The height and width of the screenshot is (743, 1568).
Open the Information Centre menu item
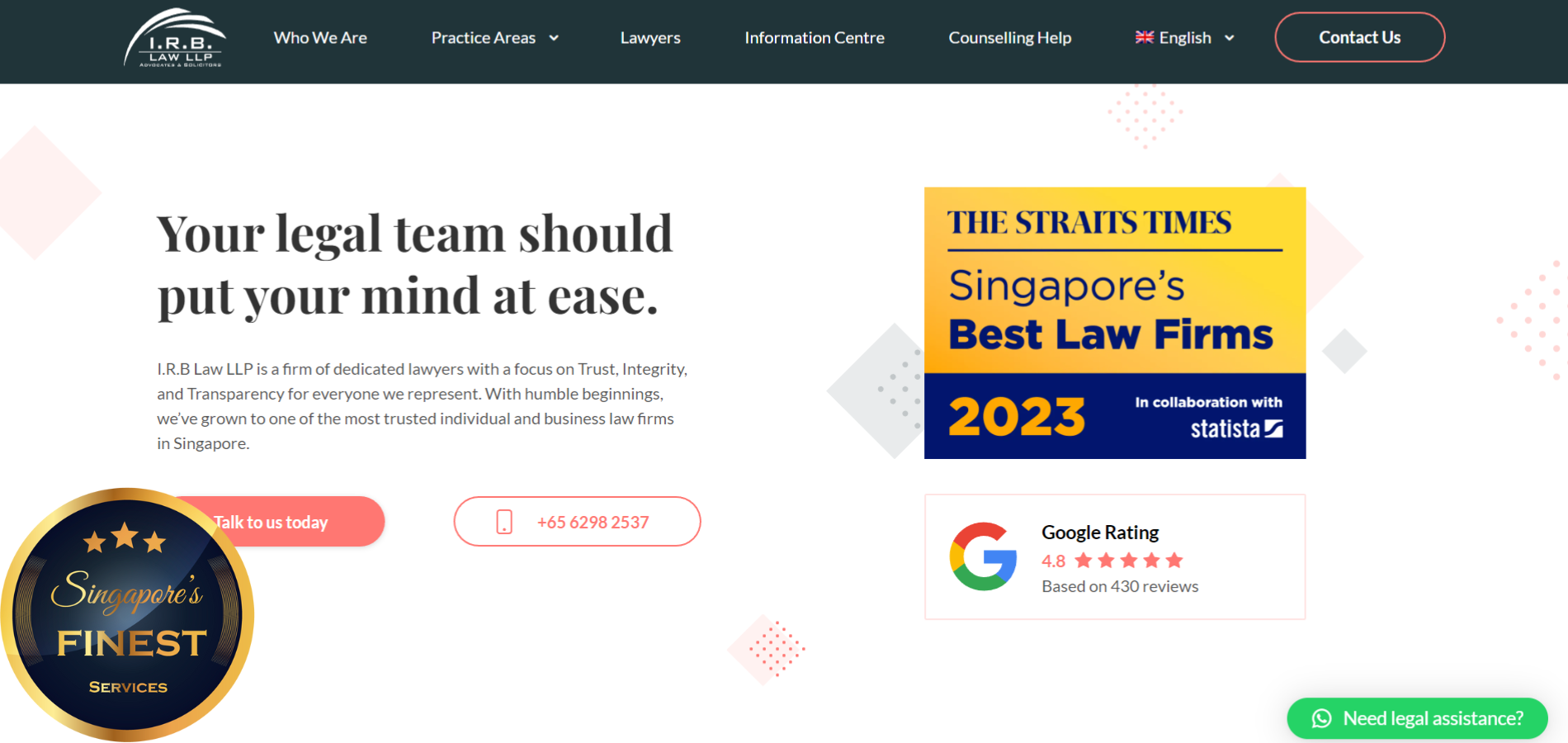coord(815,38)
